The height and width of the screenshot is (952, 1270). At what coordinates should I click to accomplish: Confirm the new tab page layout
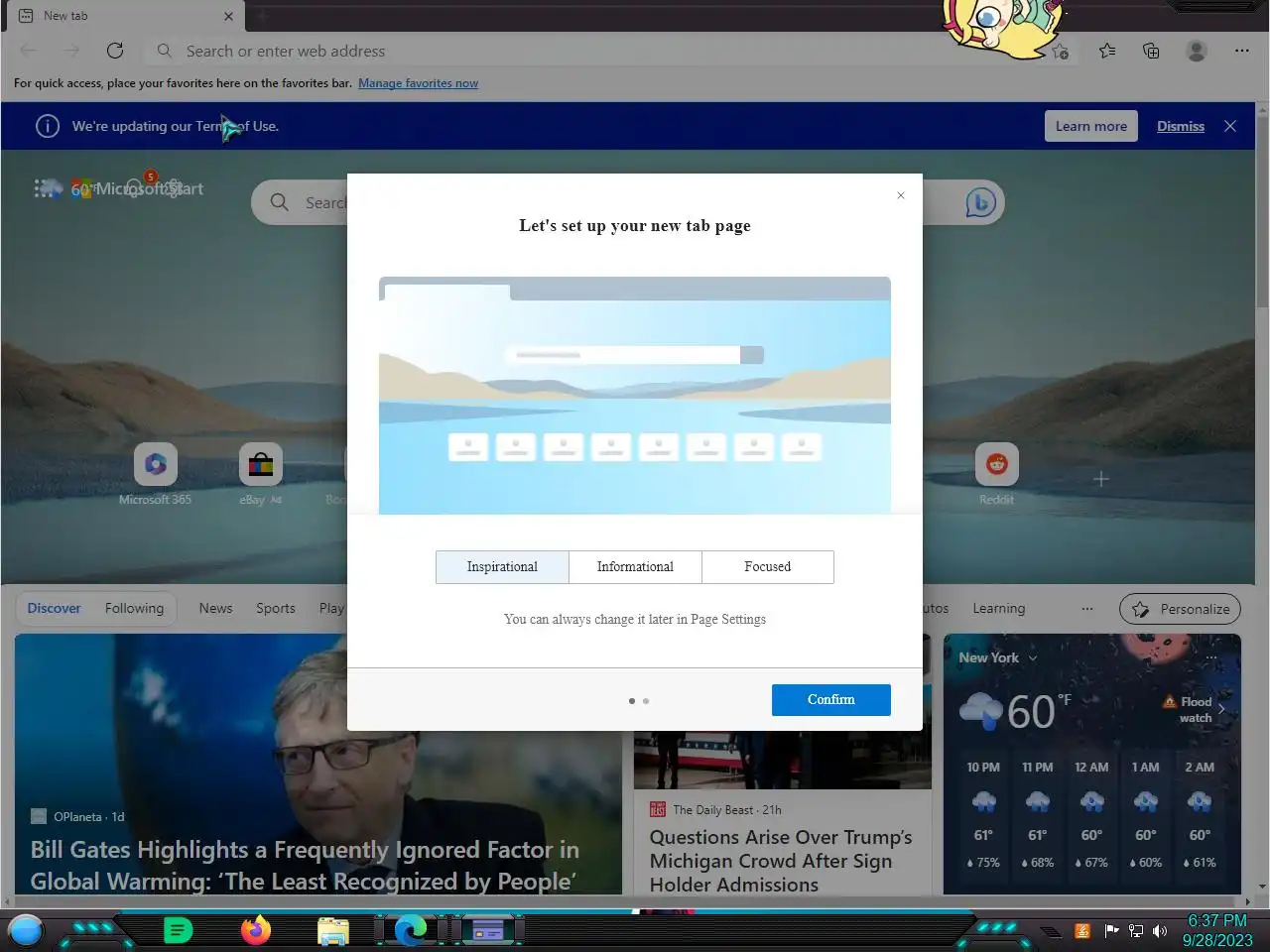(831, 700)
